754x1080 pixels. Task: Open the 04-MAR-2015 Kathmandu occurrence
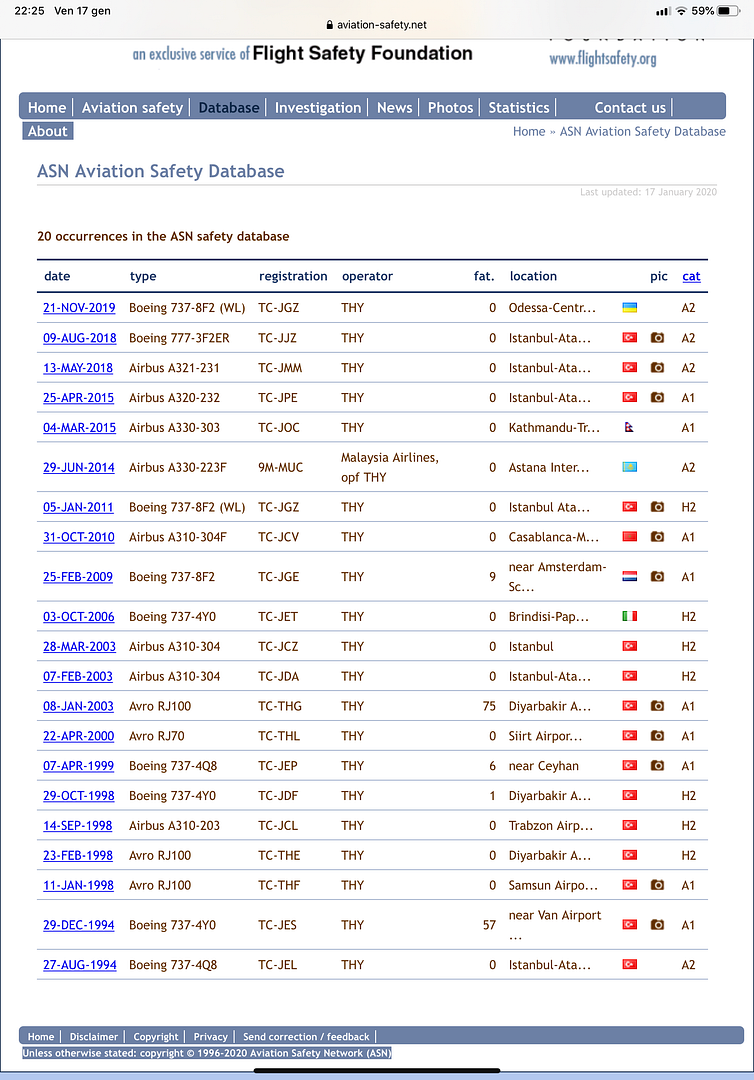pyautogui.click(x=80, y=427)
